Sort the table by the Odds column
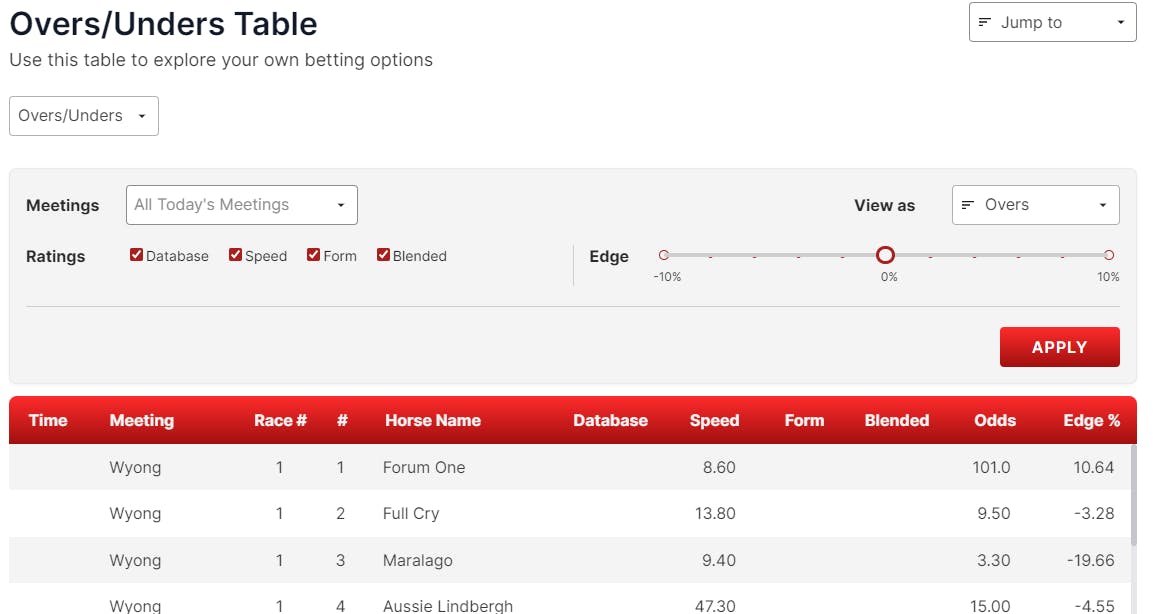This screenshot has width=1153, height=614. [994, 420]
